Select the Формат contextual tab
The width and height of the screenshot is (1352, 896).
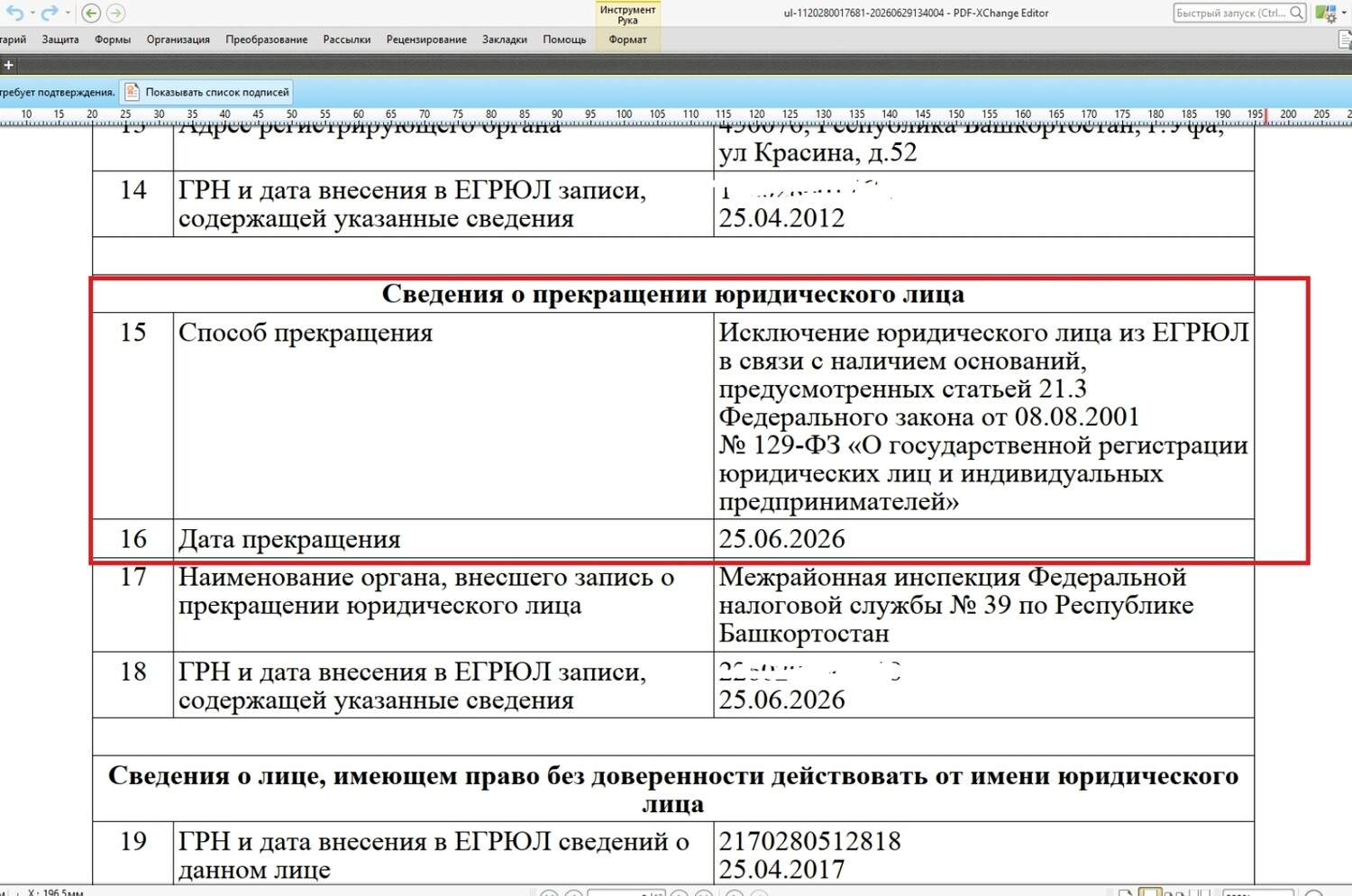pos(628,40)
